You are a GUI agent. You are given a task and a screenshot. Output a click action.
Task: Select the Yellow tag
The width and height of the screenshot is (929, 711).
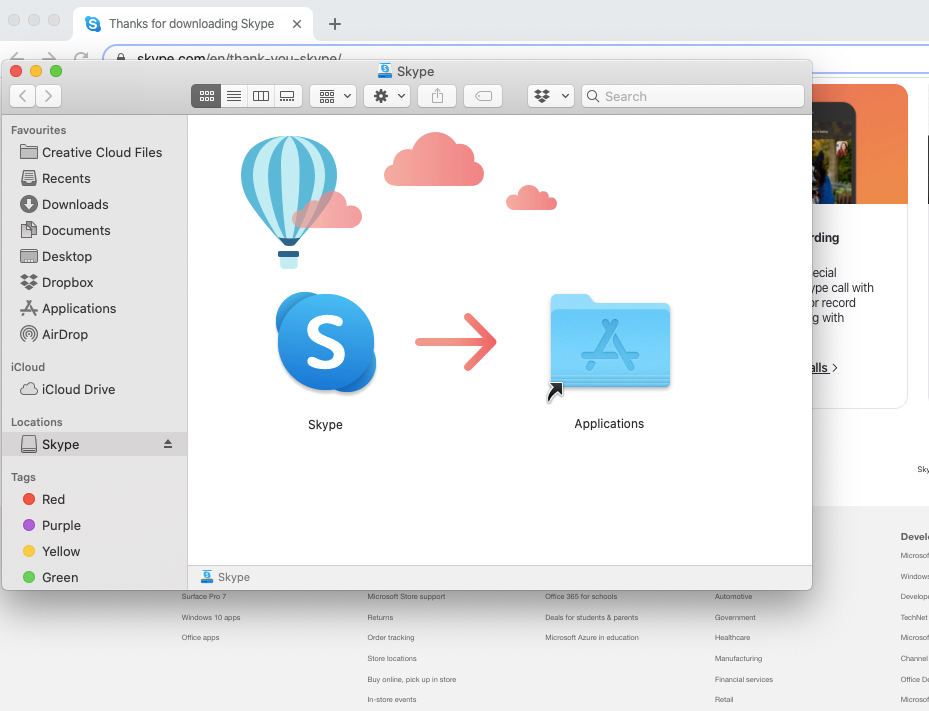click(x=95, y=552)
